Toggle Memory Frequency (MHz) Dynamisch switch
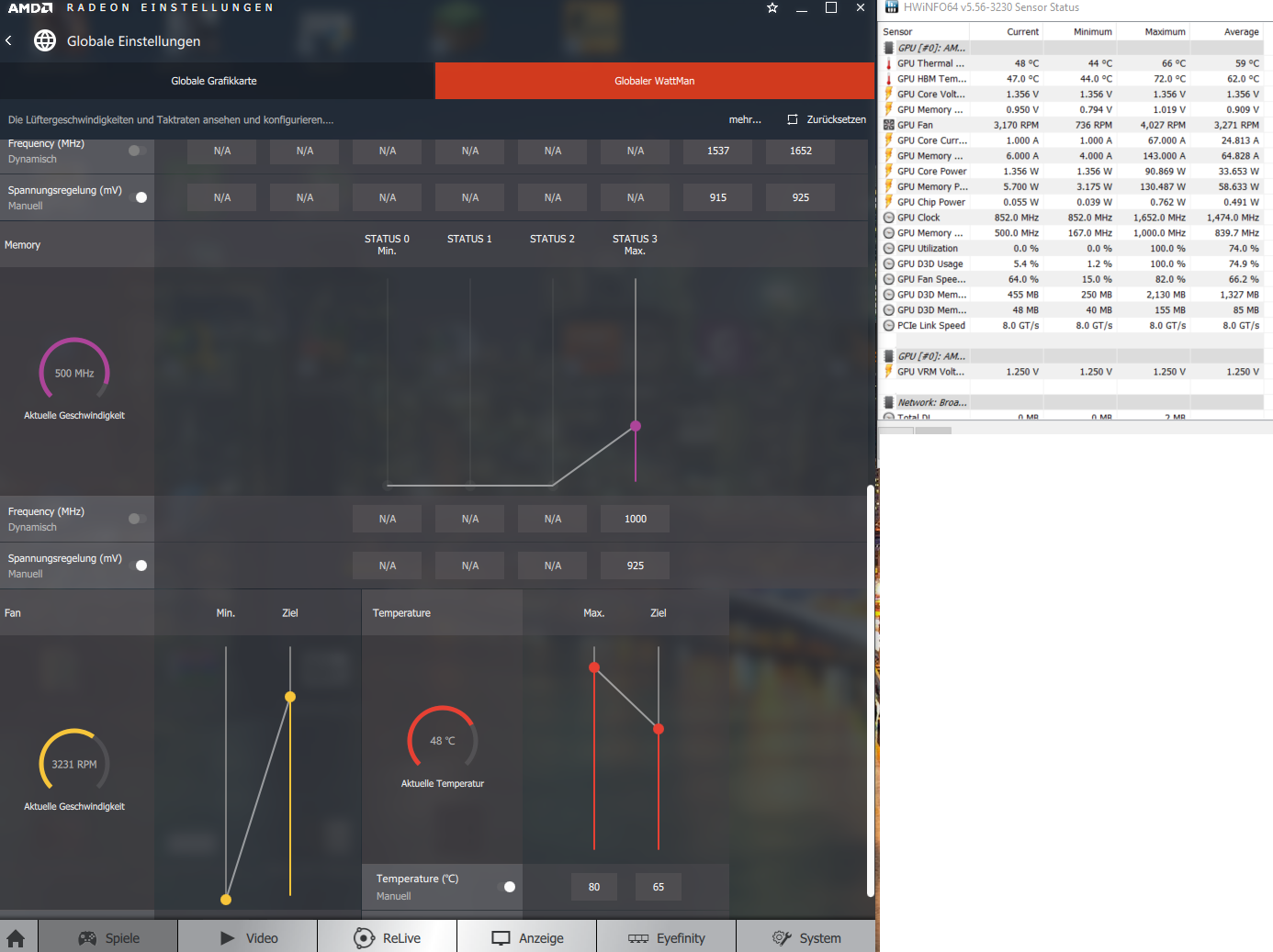The image size is (1273, 952). [138, 519]
